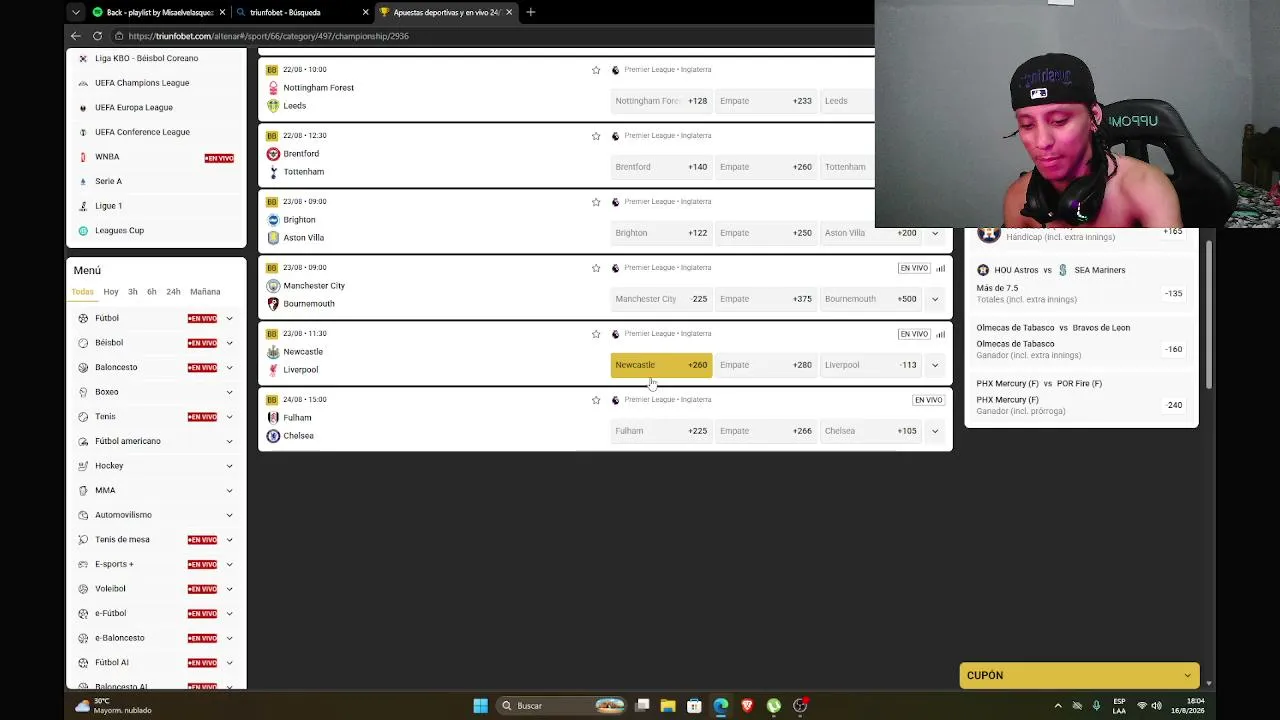Expand the MMA category chevron
This screenshot has width=1280, height=720.
(x=229, y=490)
